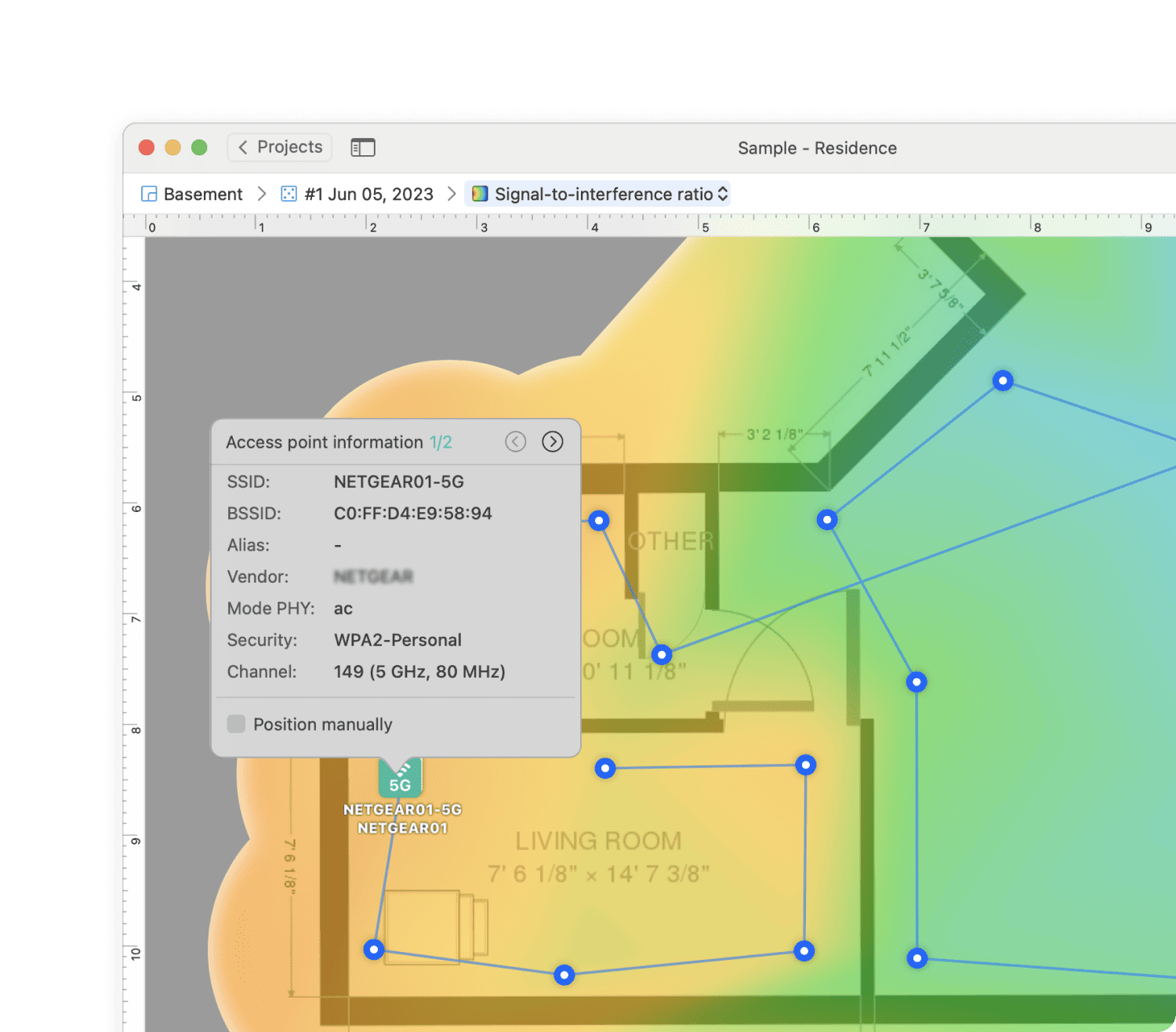The height and width of the screenshot is (1032, 1176).
Task: Enable the Position manually checkbox
Action: click(x=236, y=724)
